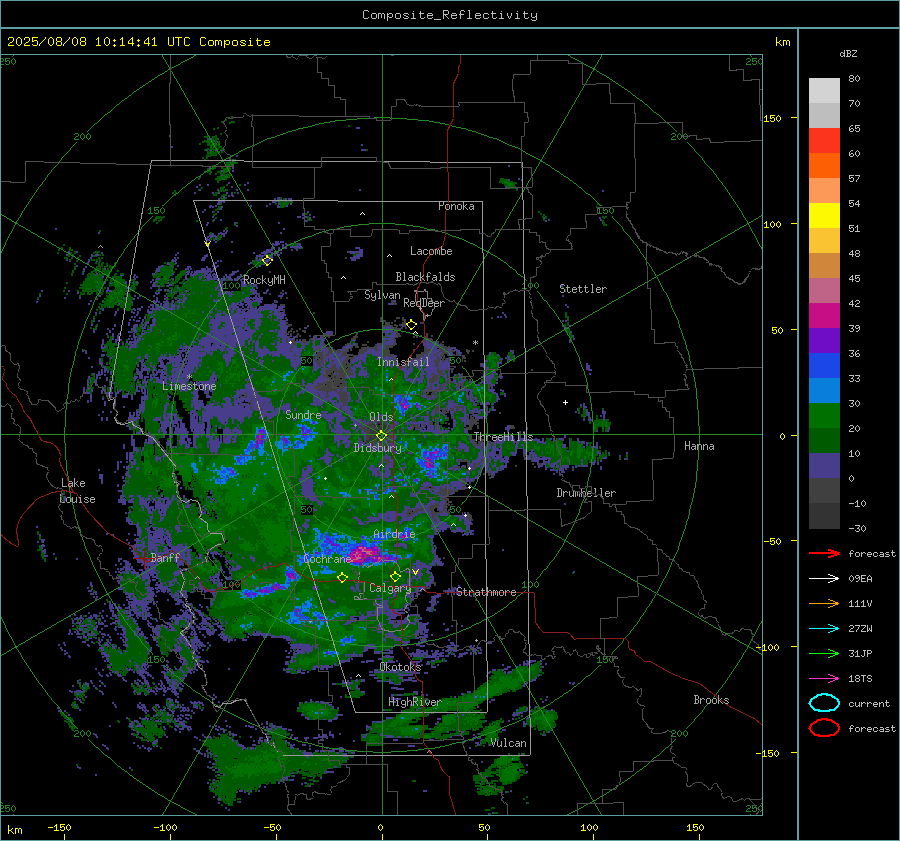
Task: Click the Hanna town label
Action: pyautogui.click(x=699, y=446)
